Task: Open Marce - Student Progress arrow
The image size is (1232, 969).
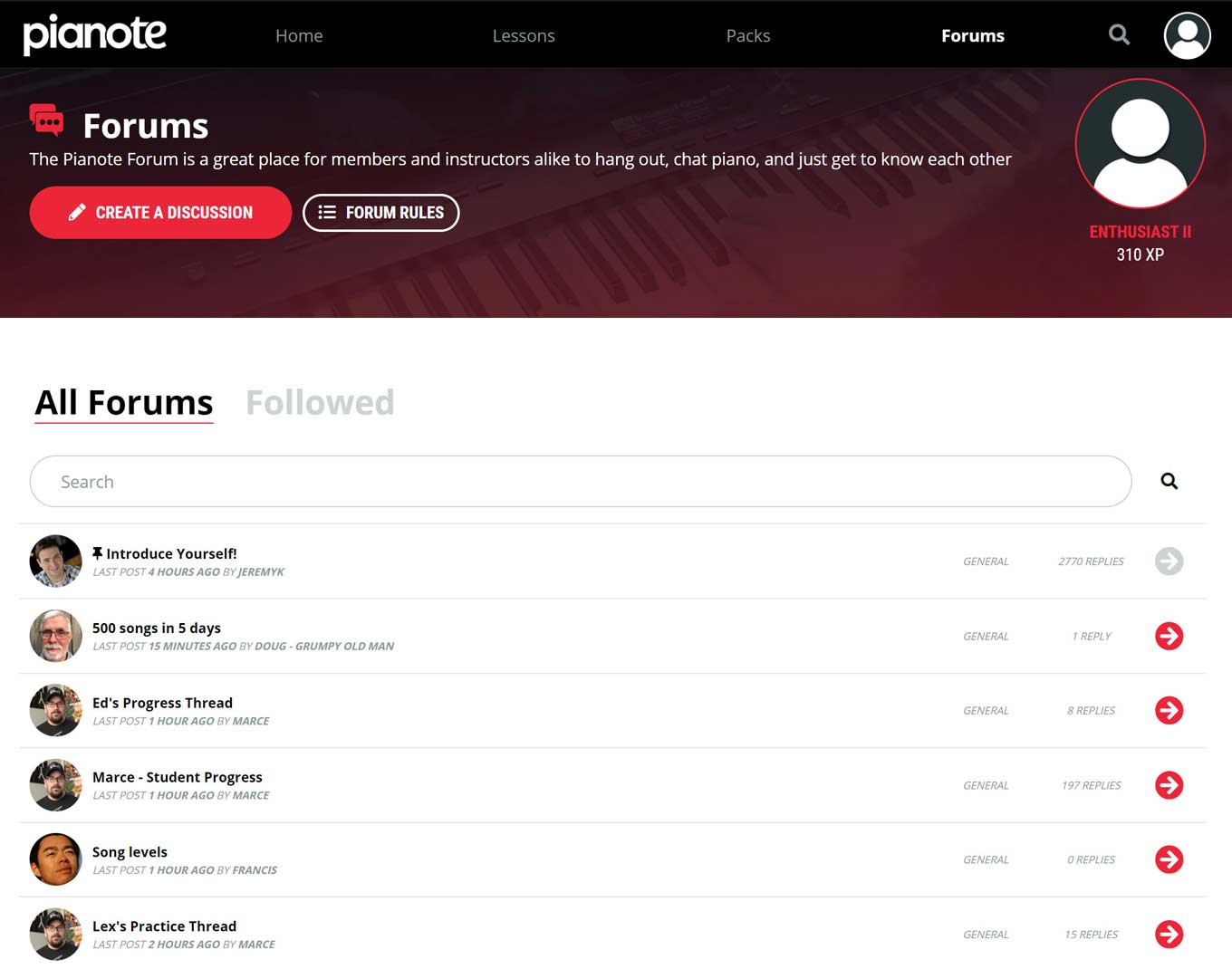Action: [x=1169, y=785]
